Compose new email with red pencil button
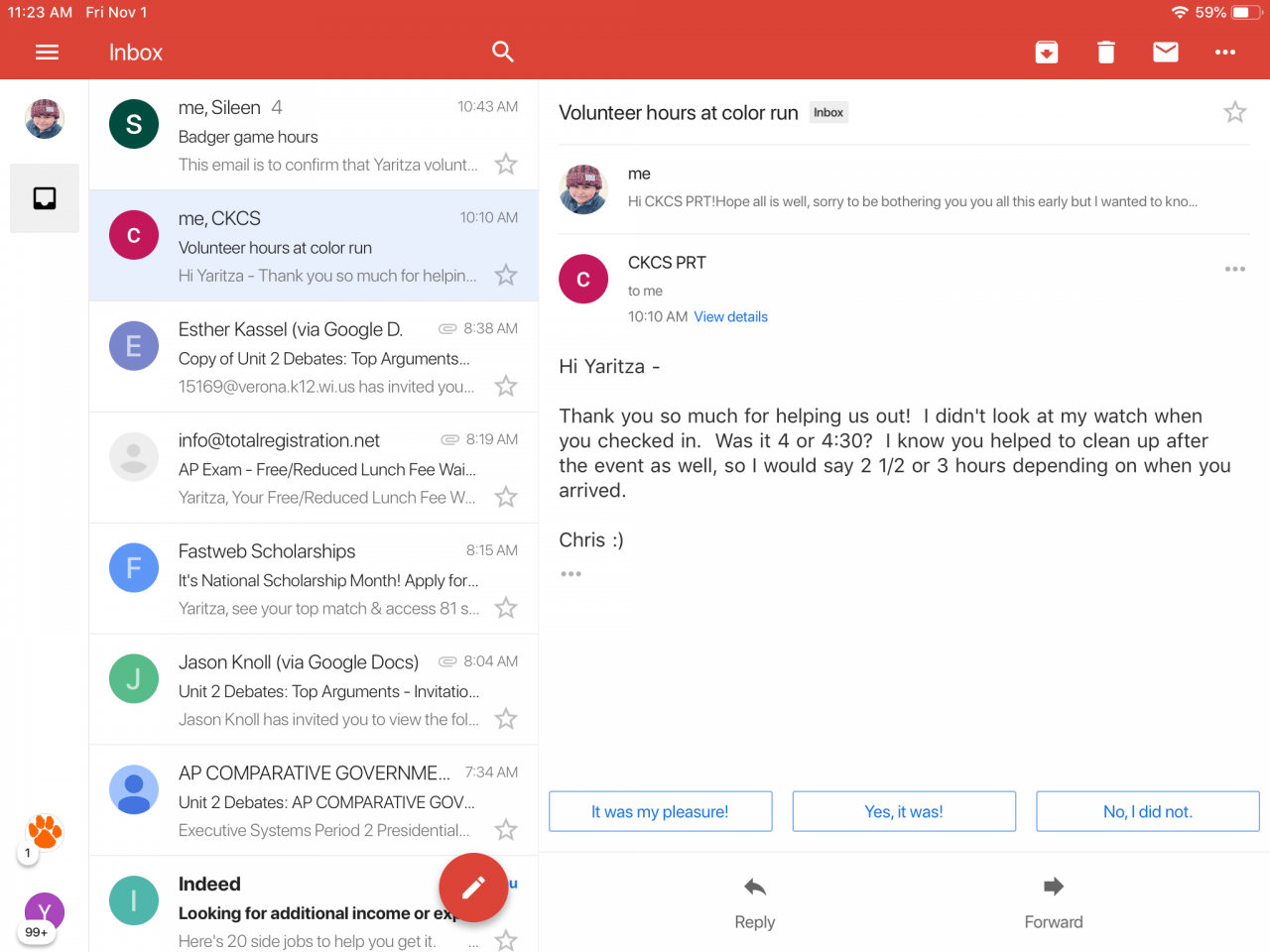The image size is (1270, 952). pos(473,888)
